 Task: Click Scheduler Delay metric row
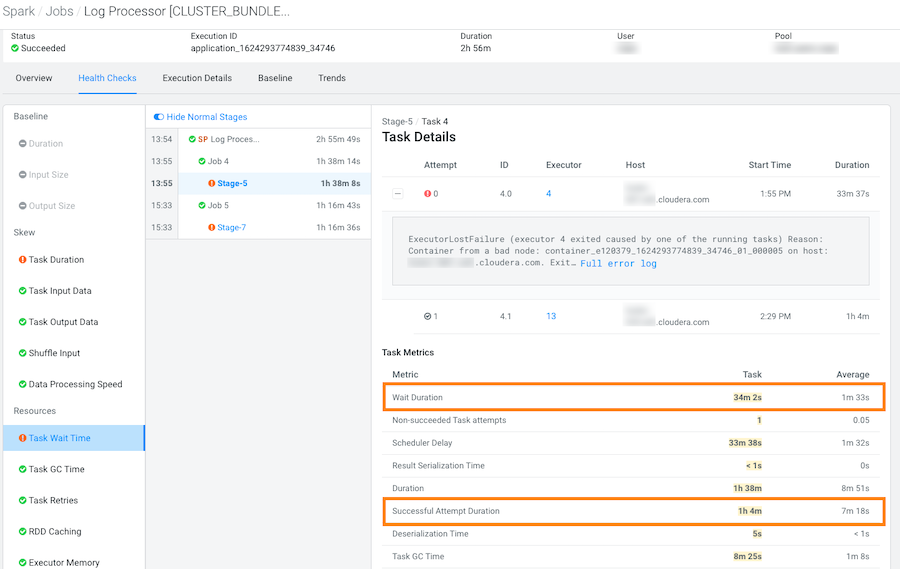pos(631,443)
